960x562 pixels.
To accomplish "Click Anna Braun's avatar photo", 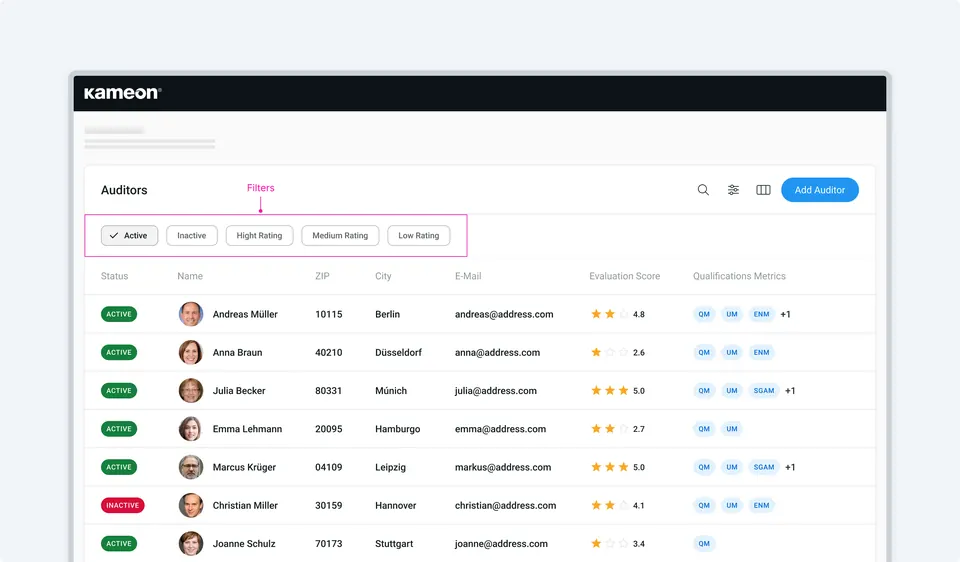I will [190, 353].
